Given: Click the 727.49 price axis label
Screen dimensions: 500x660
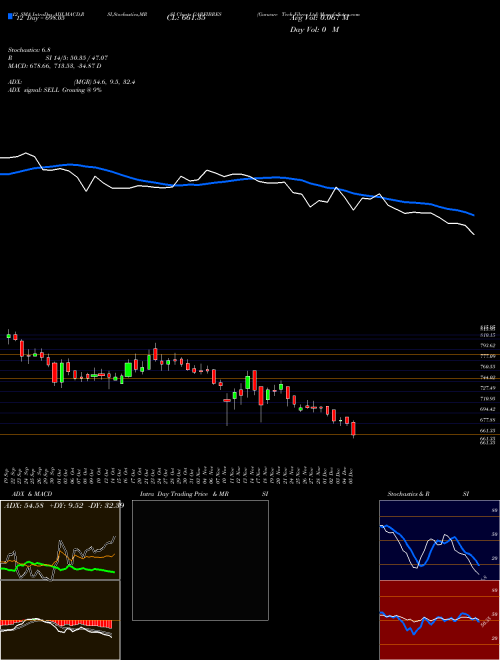Looking at the screenshot, I should click(x=487, y=388).
